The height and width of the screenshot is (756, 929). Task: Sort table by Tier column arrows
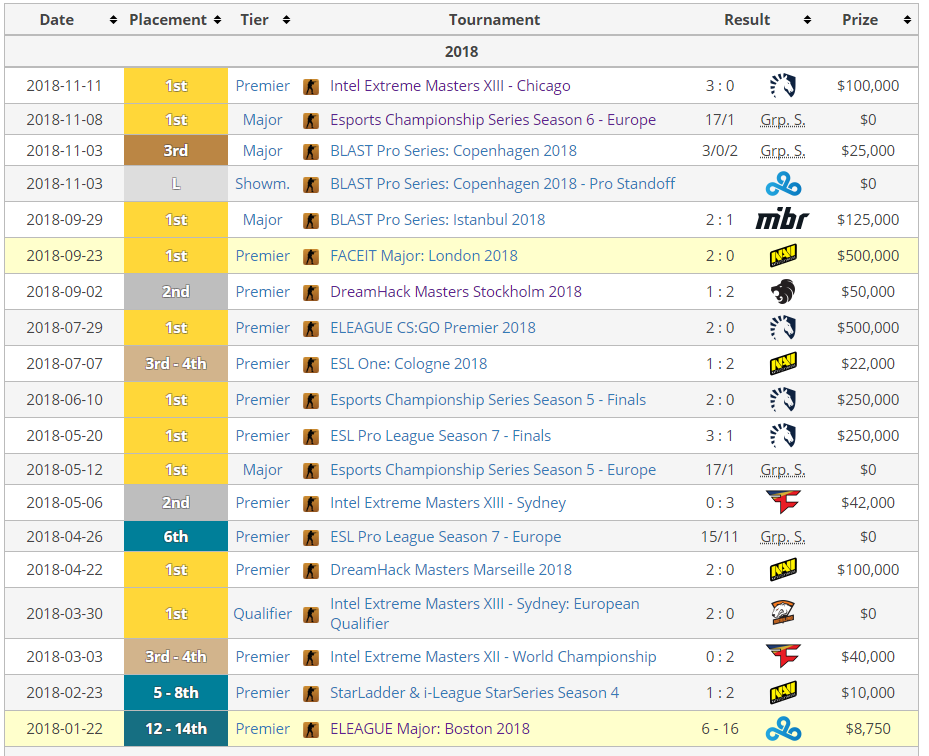pyautogui.click(x=286, y=20)
